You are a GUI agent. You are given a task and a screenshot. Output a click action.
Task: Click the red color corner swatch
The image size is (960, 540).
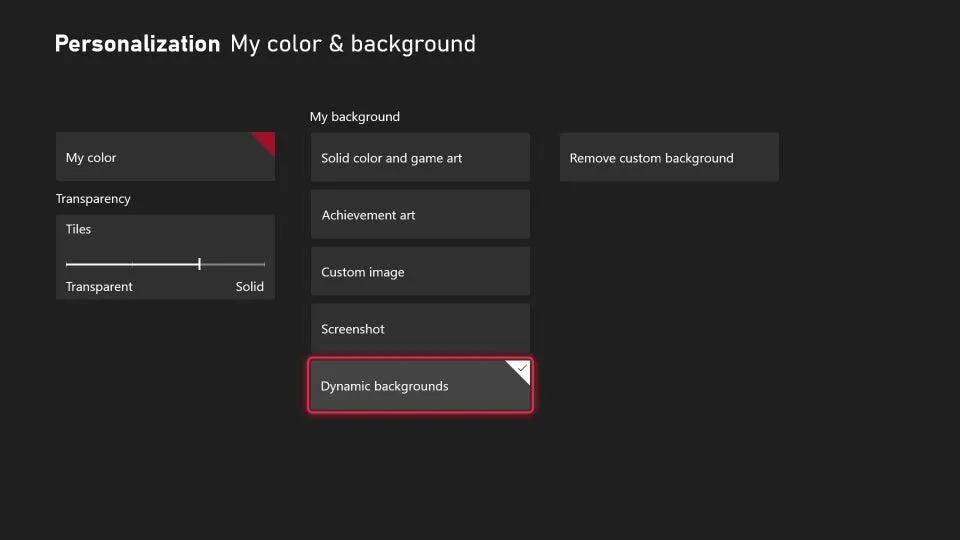(267, 141)
